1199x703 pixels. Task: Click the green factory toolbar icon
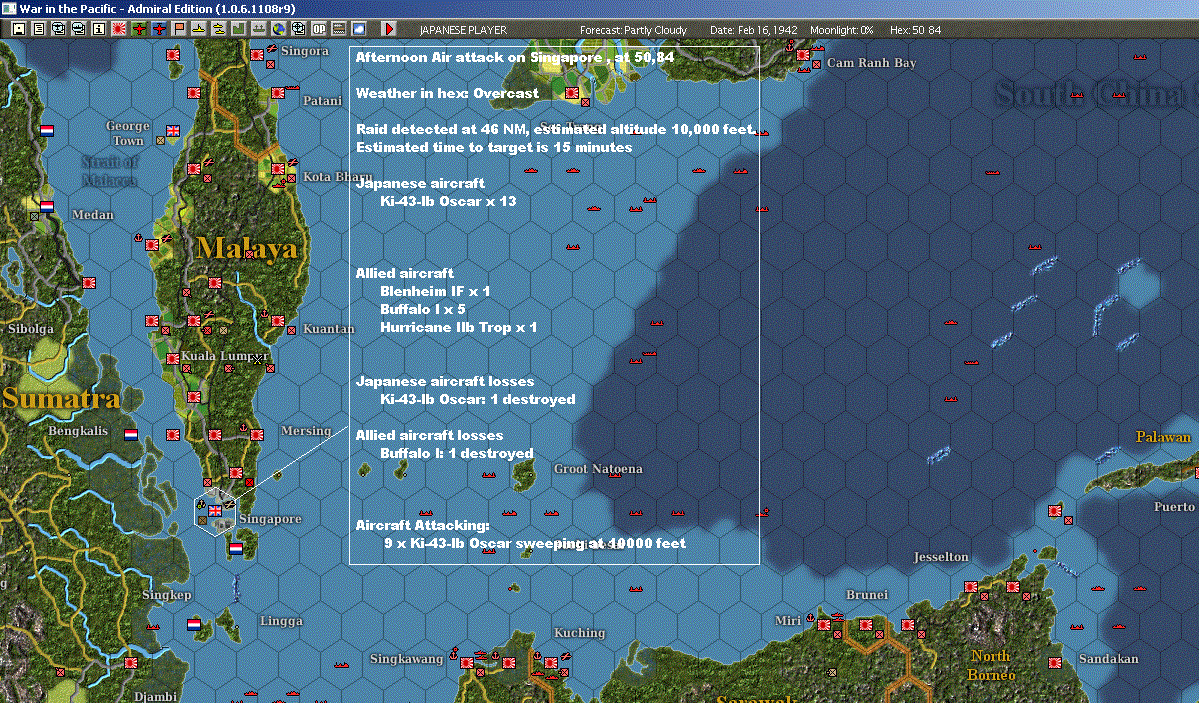[239, 29]
